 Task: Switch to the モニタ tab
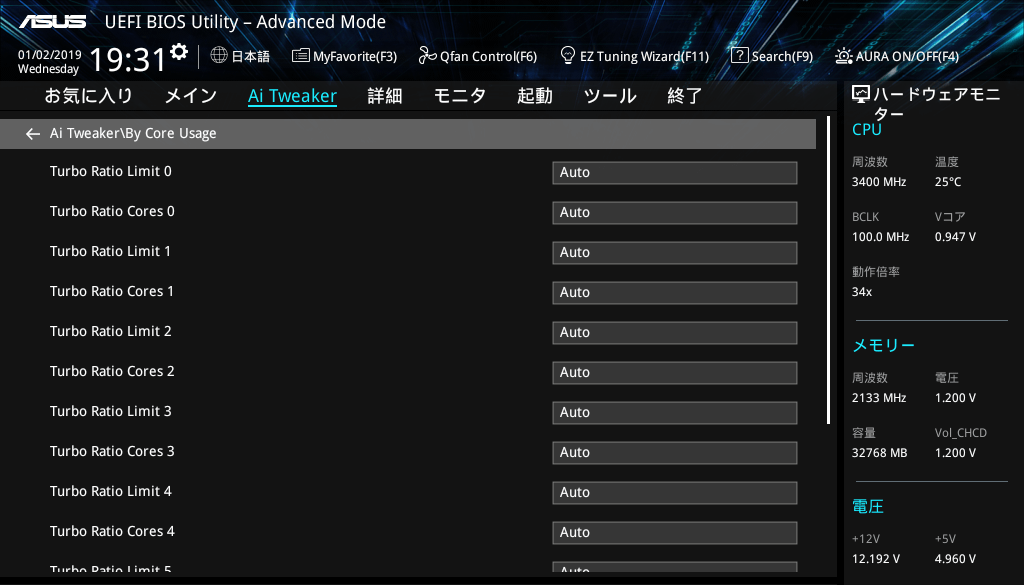tap(460, 96)
